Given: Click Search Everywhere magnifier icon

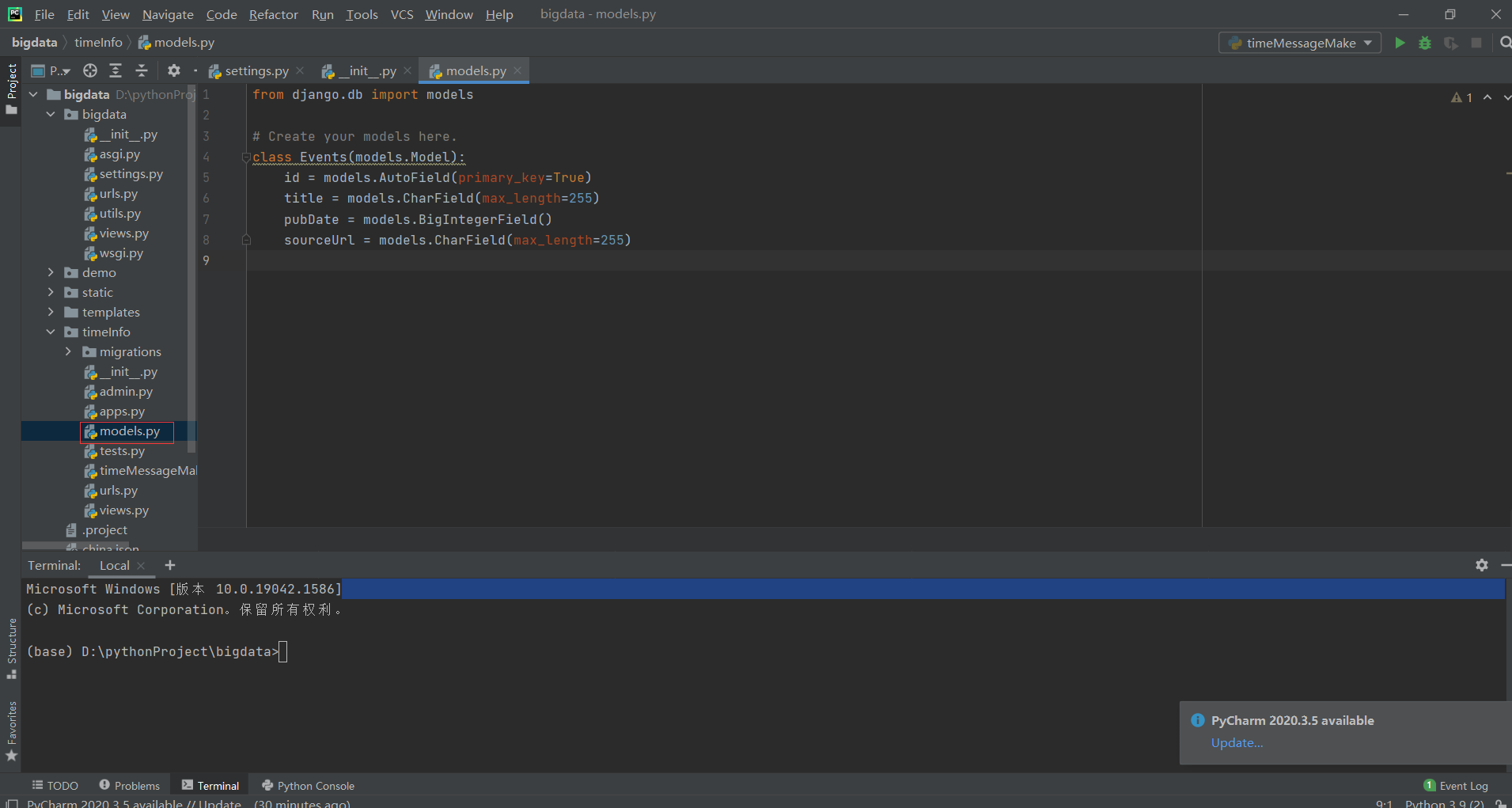Looking at the screenshot, I should point(1505,43).
